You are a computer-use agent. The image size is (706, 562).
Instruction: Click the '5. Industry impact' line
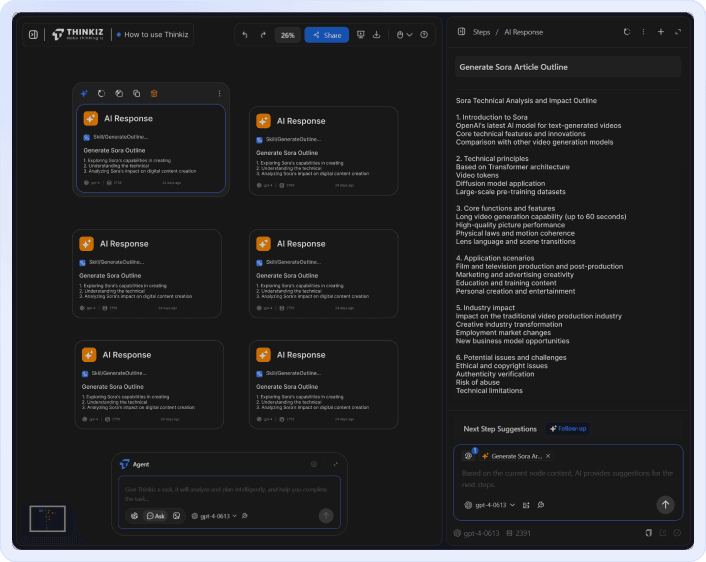coord(485,308)
